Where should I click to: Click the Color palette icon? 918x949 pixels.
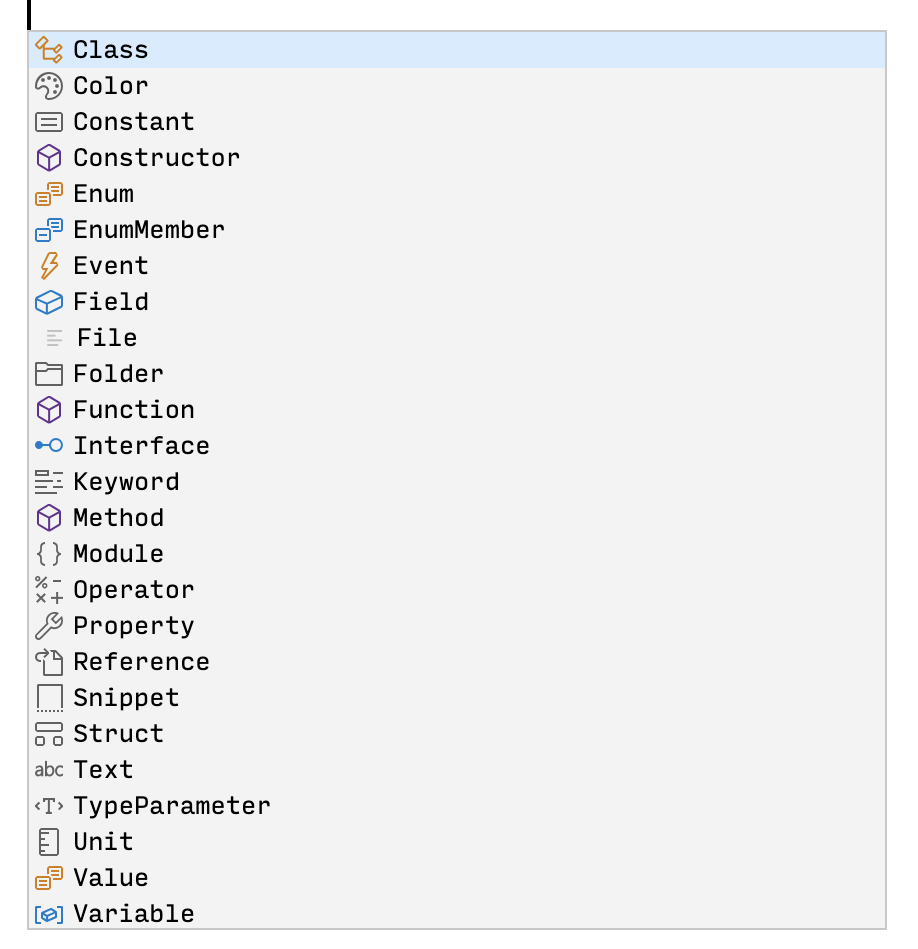click(49, 85)
